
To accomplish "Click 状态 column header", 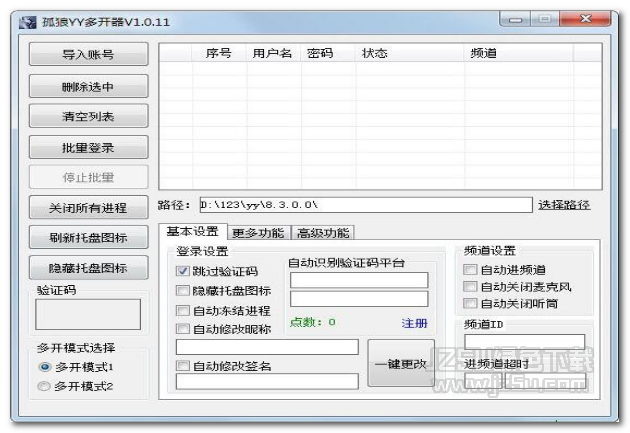I will 410,53.
